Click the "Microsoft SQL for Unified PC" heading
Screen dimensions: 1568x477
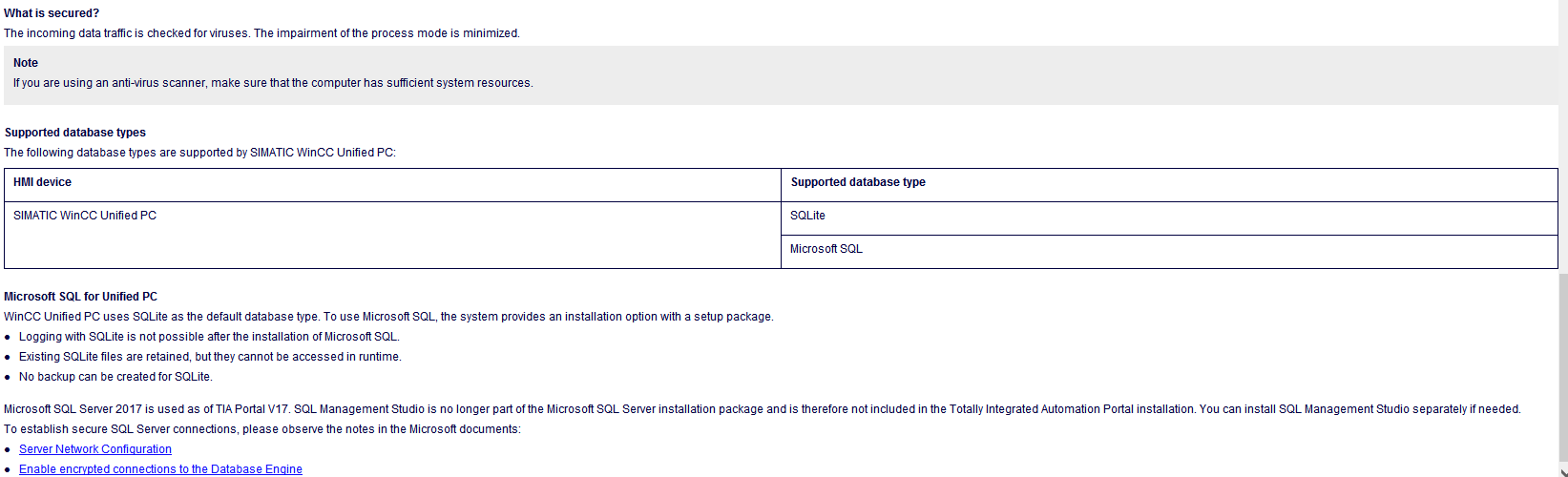coord(81,297)
